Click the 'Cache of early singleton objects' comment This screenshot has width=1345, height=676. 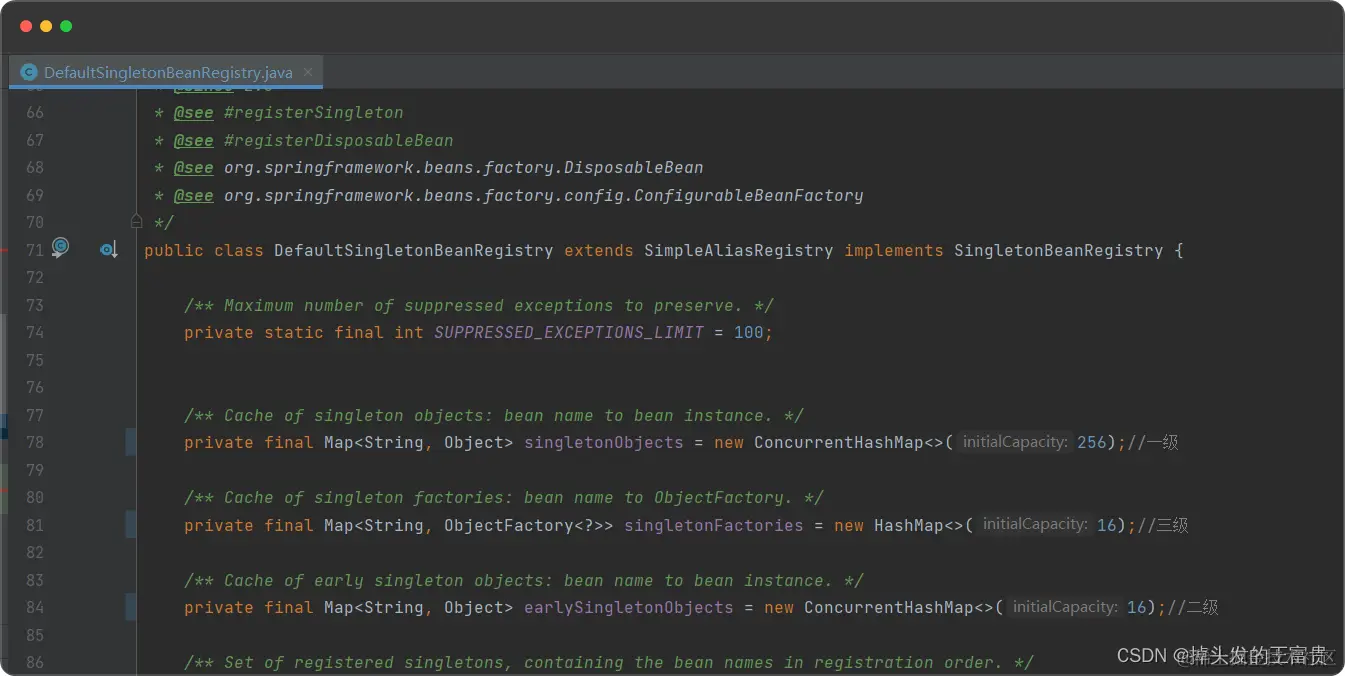pos(524,580)
